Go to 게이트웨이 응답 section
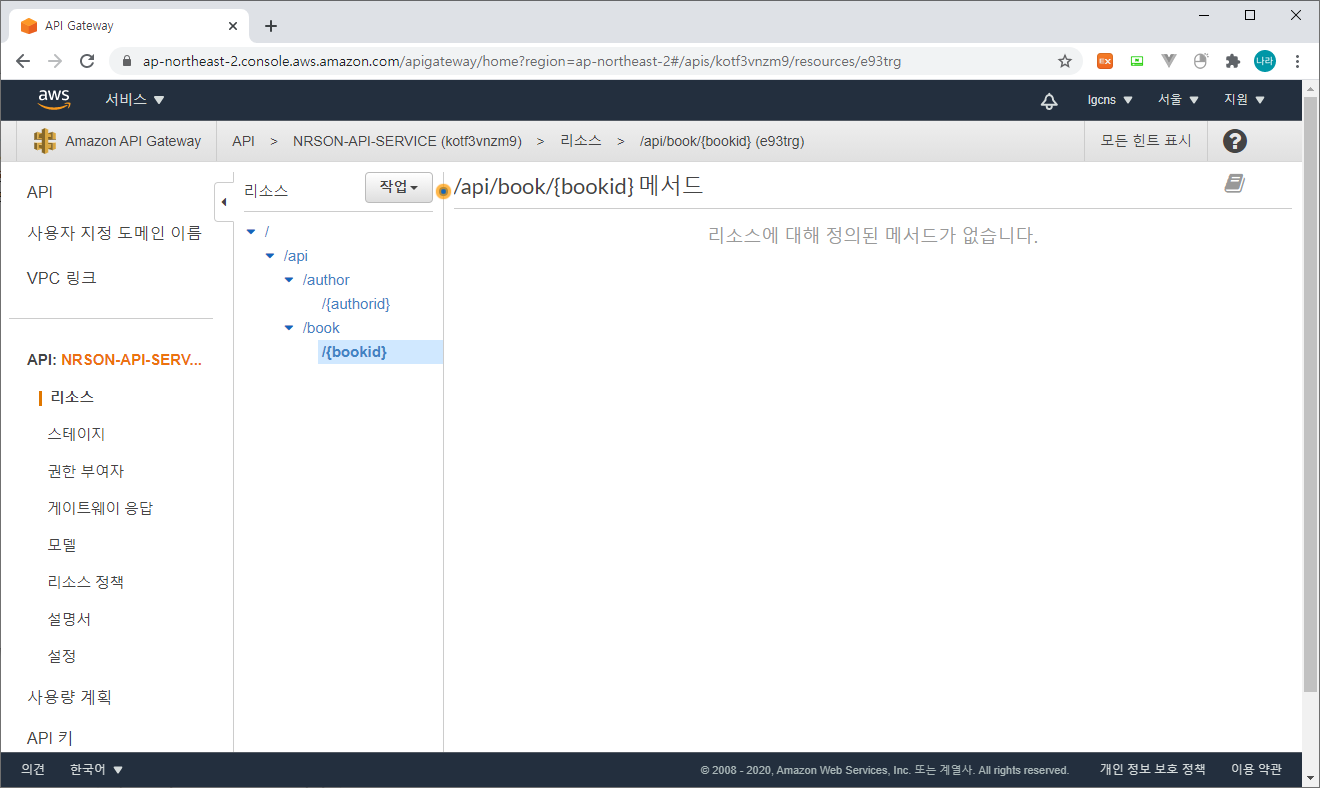The width and height of the screenshot is (1320, 788). (100, 508)
